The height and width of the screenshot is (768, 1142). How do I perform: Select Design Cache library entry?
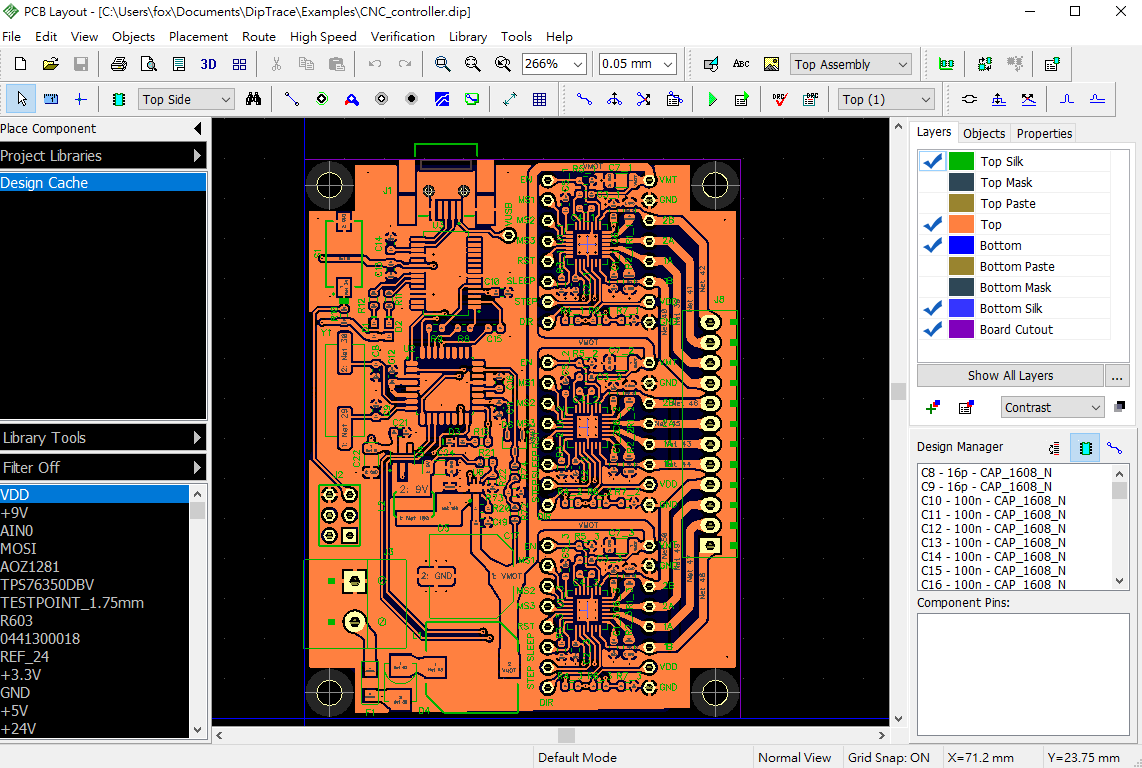click(103, 182)
